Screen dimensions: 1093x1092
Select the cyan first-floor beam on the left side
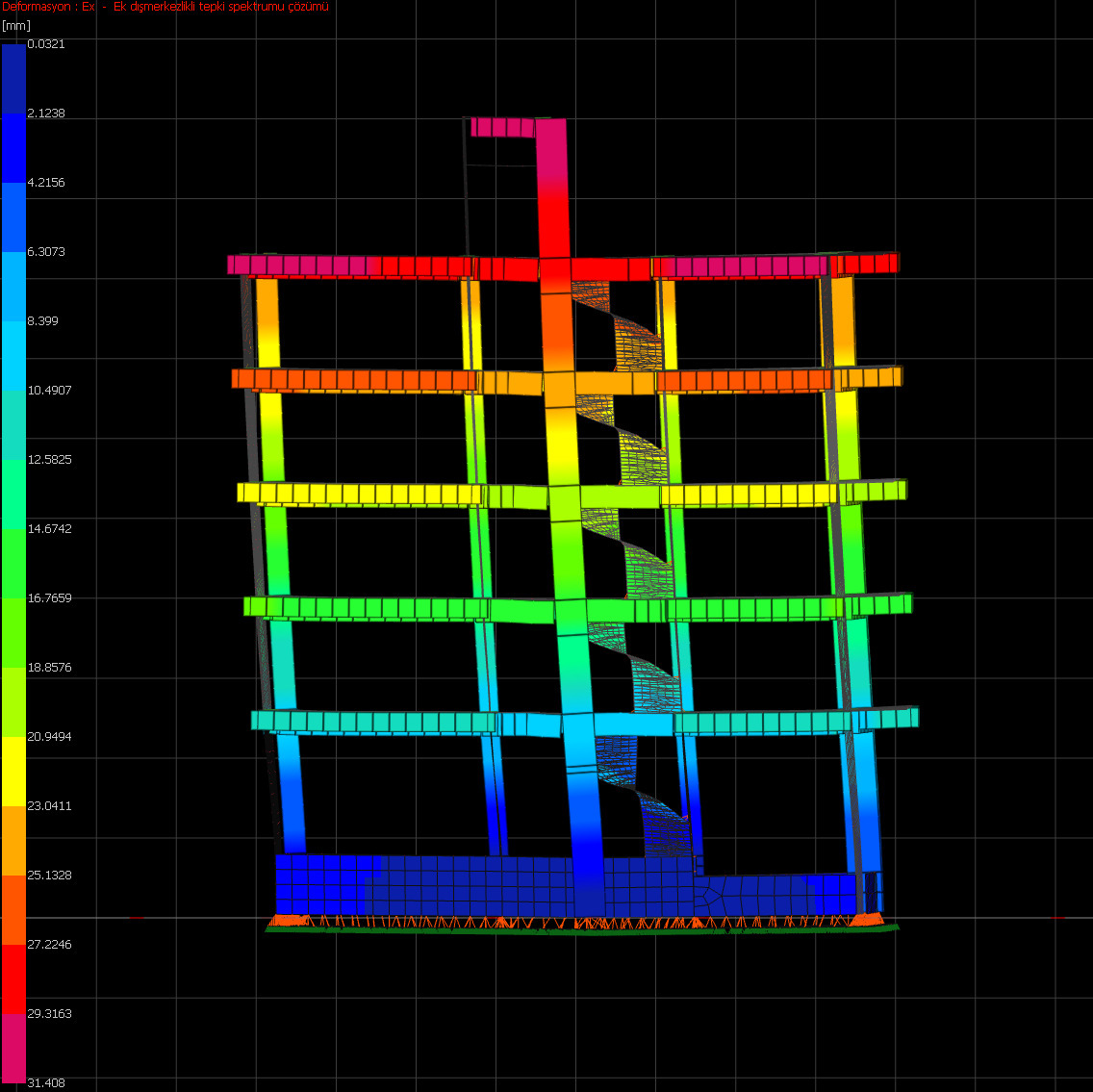375,722
